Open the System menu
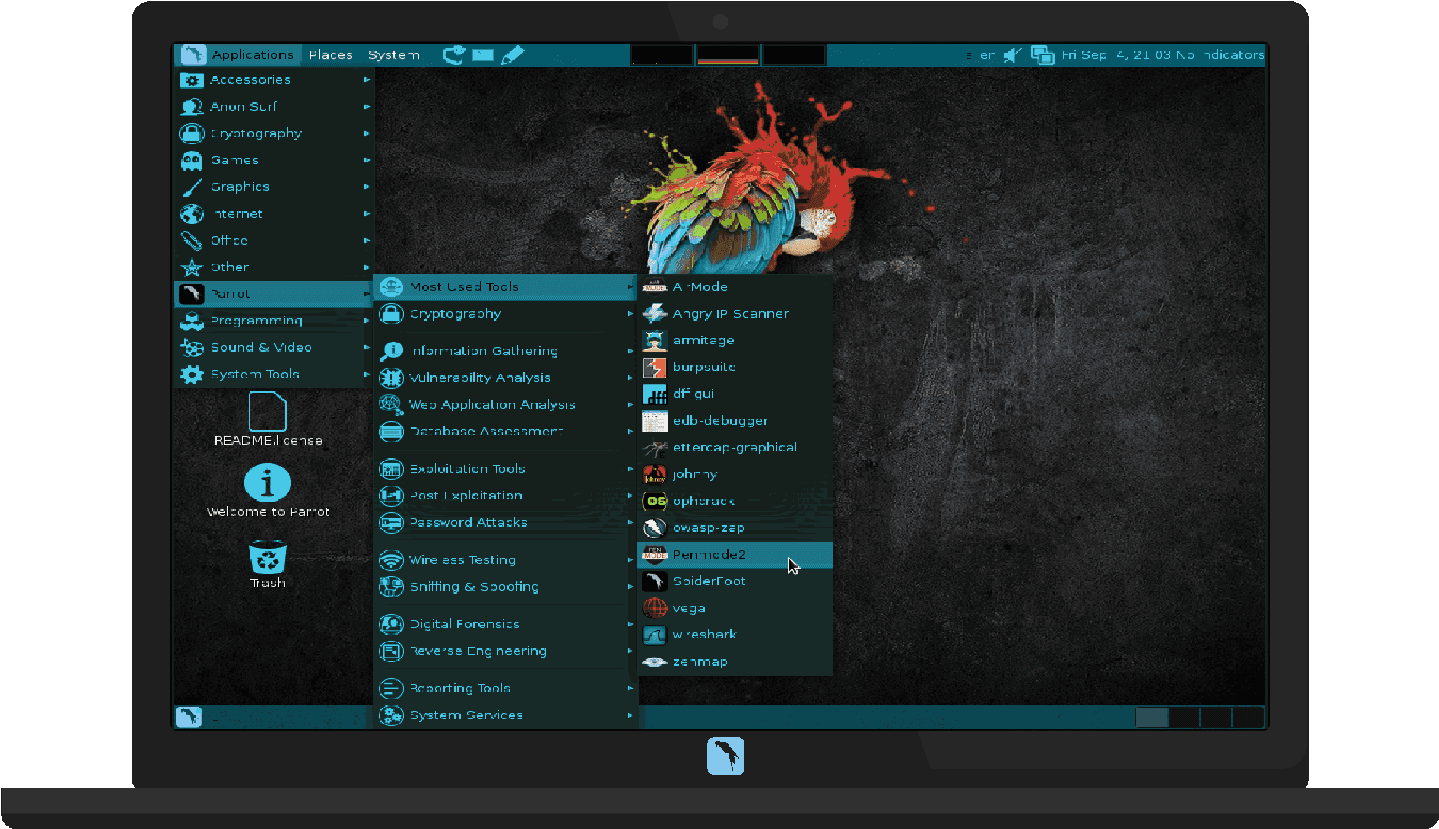Screen dimensions: 1439x829 (393, 55)
